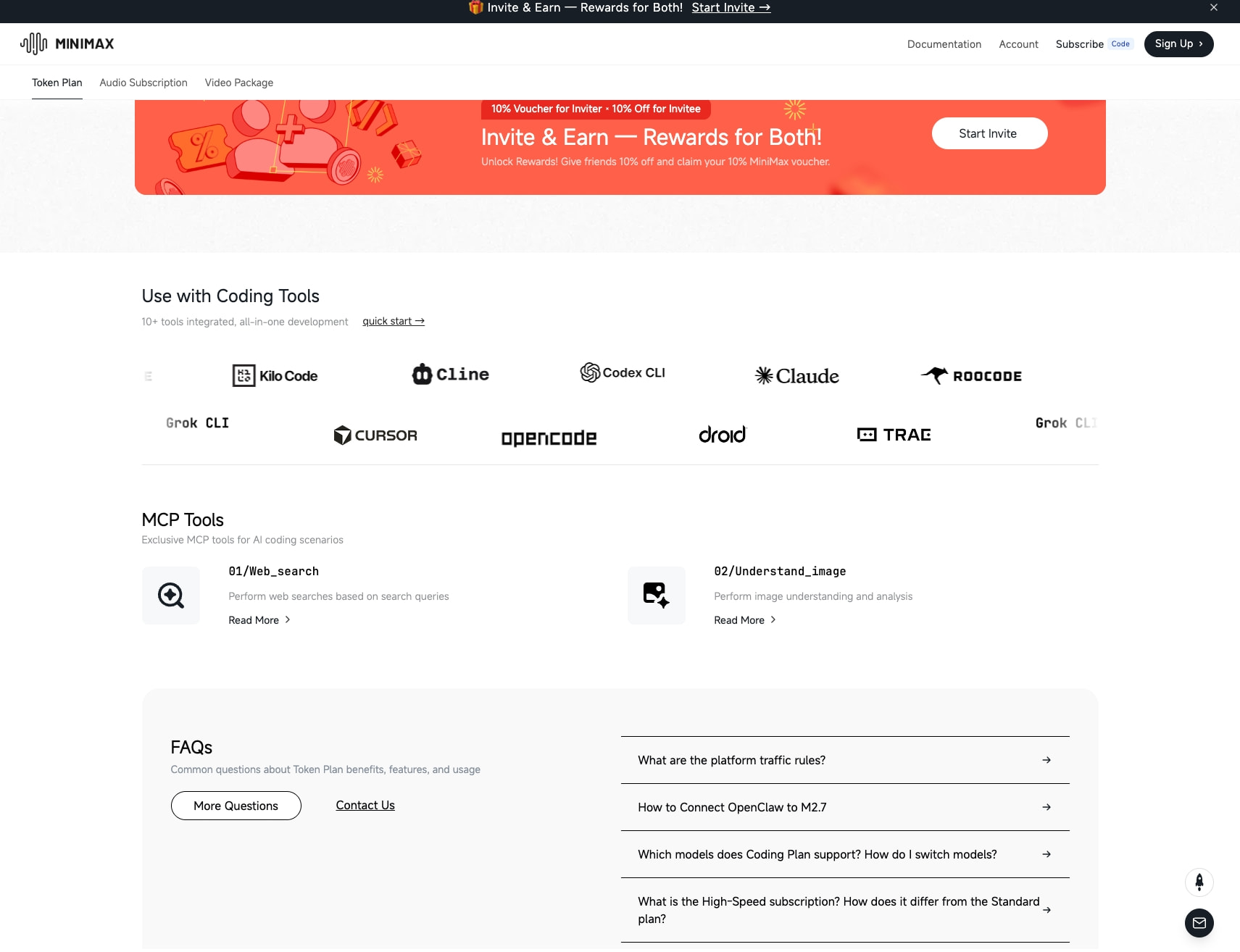
Task: Click the MiniMax logo
Action: pyautogui.click(x=67, y=43)
